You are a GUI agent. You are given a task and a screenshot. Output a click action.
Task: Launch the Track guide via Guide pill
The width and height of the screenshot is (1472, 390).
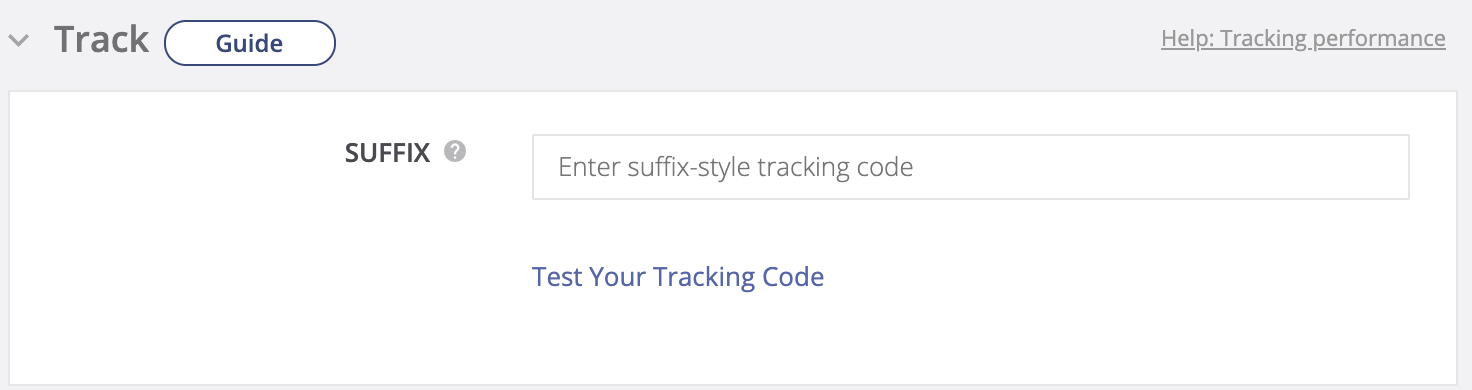(249, 43)
